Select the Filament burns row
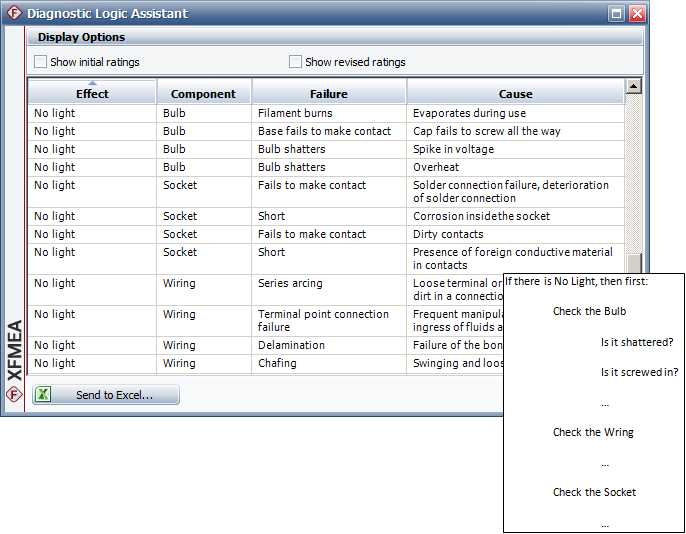The image size is (686, 534). coord(295,113)
